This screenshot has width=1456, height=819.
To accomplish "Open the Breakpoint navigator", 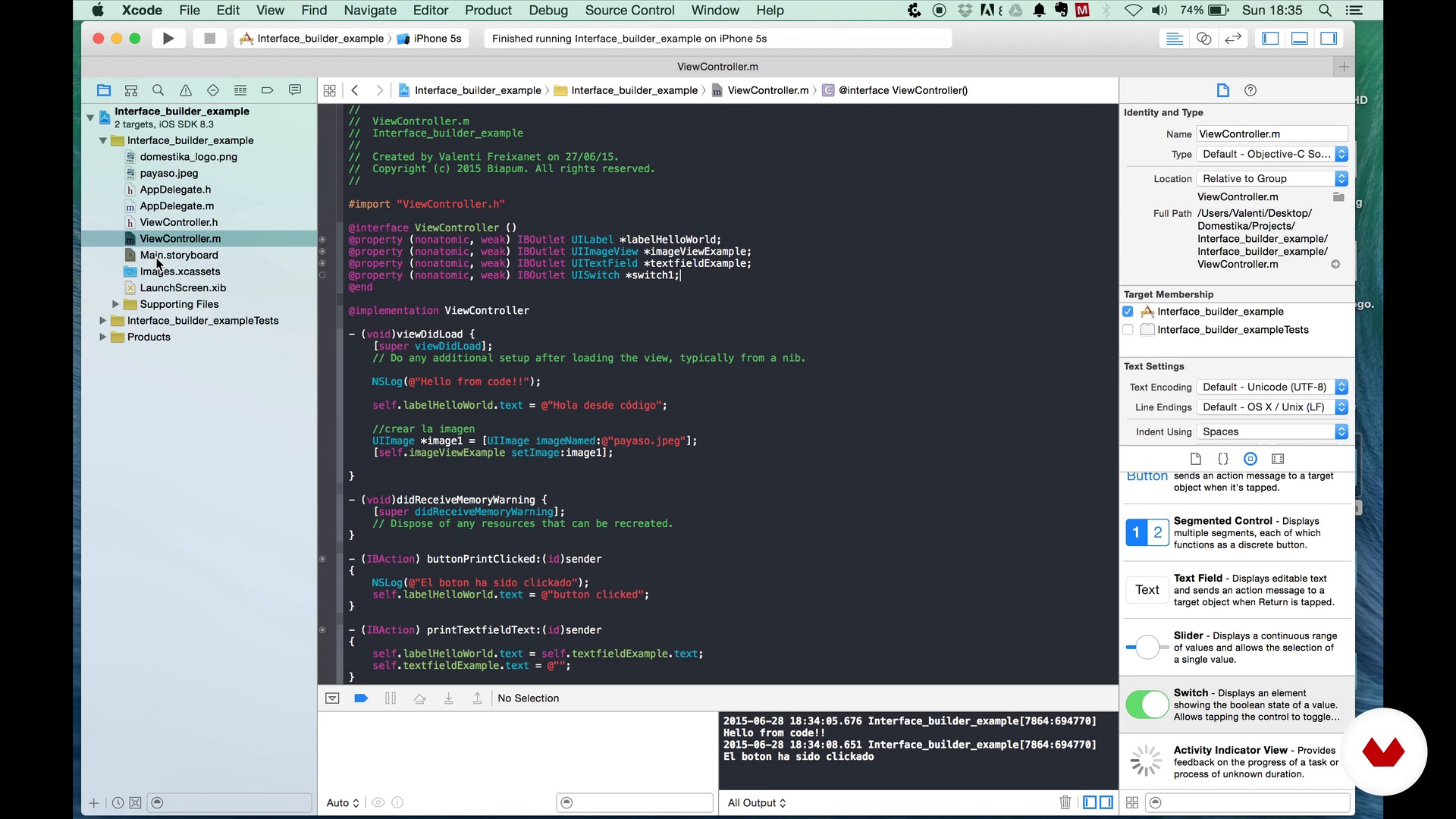I will point(268,90).
